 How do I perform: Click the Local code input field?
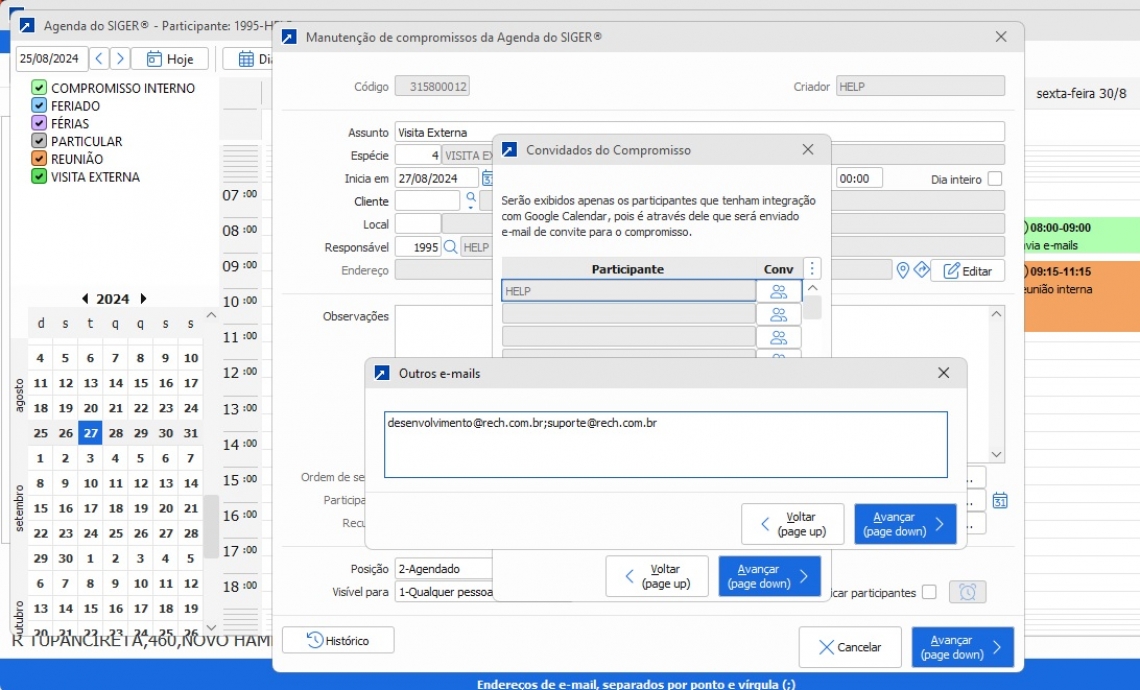pyautogui.click(x=417, y=224)
